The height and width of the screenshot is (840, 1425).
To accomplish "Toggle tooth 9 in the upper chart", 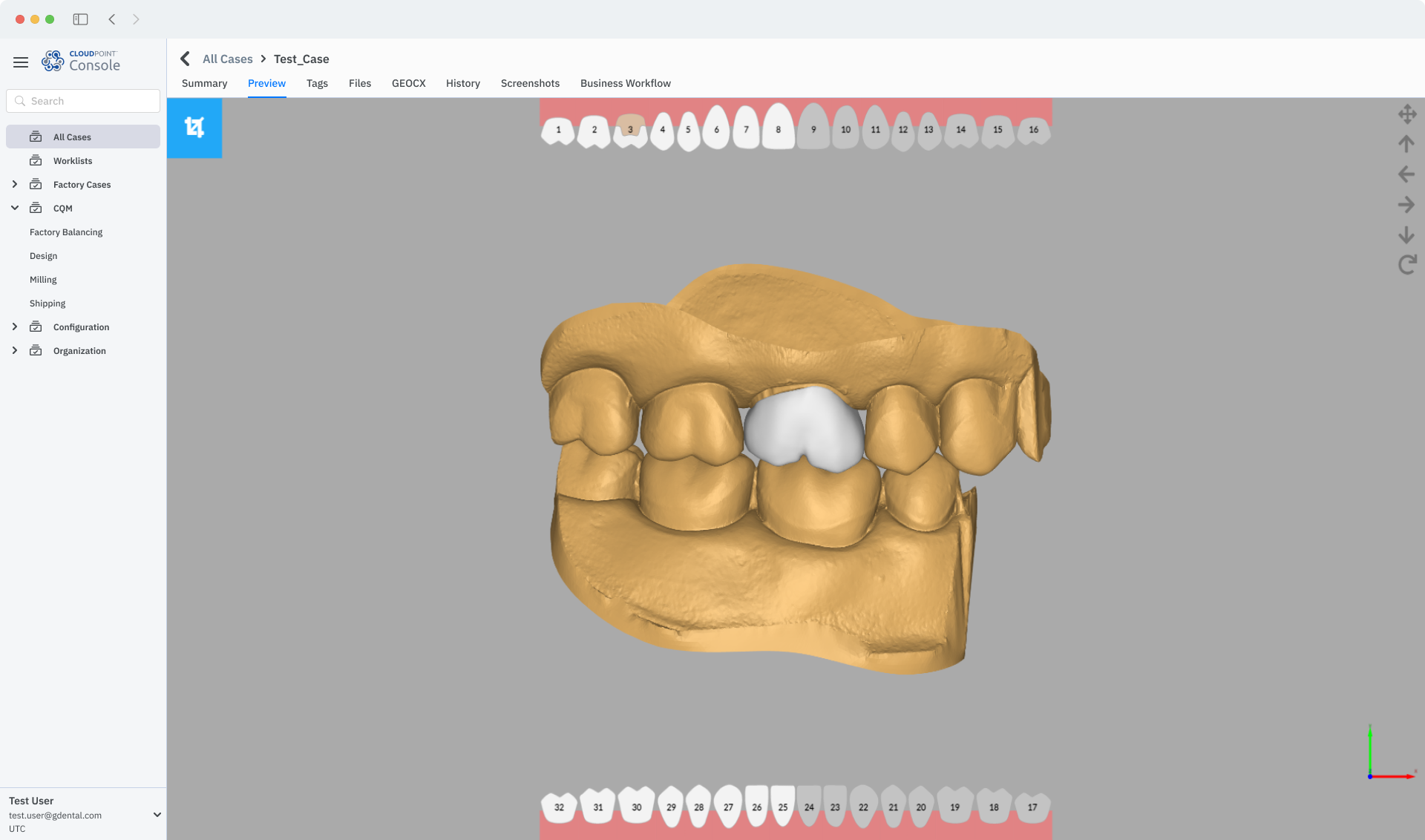I will tap(813, 130).
